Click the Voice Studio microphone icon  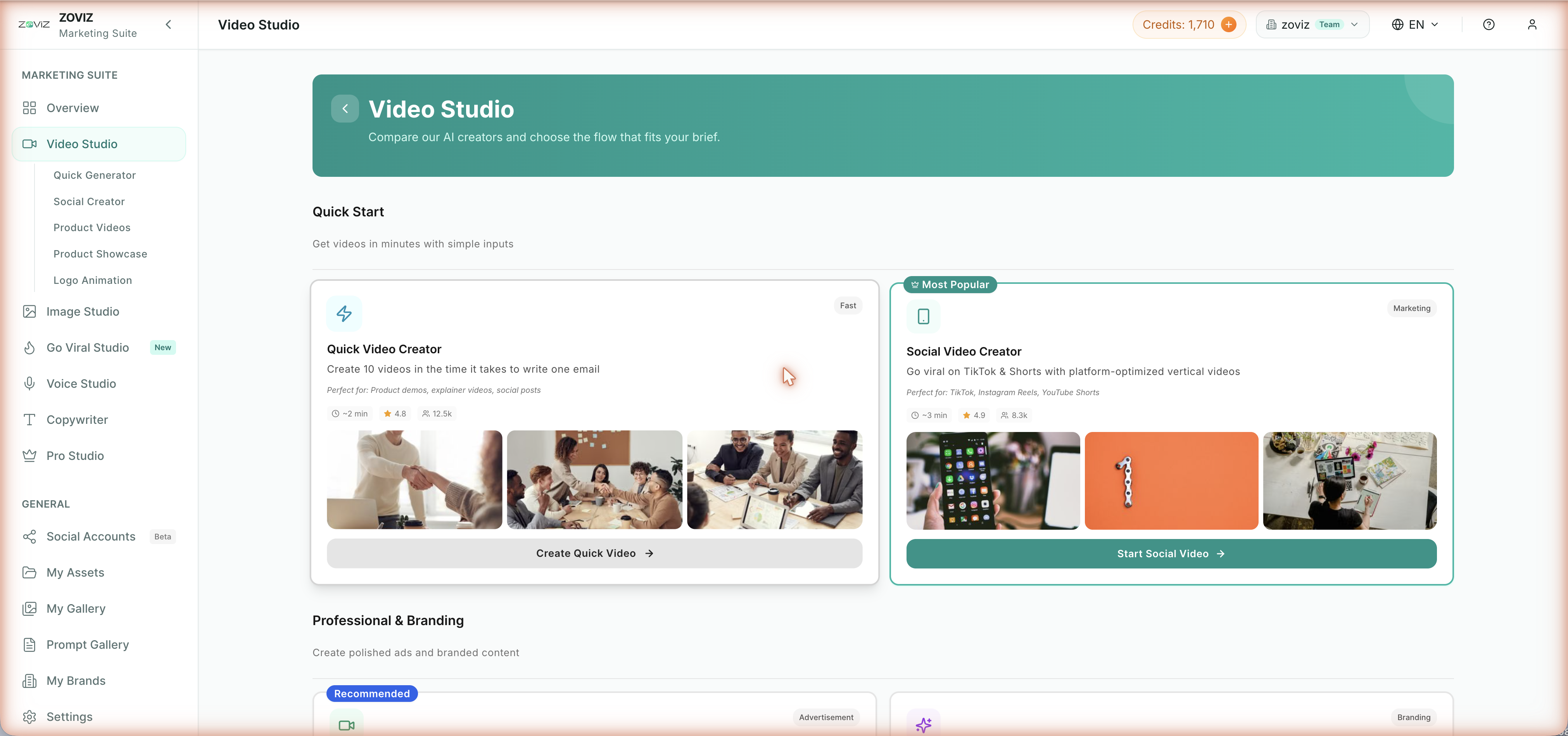tap(29, 384)
